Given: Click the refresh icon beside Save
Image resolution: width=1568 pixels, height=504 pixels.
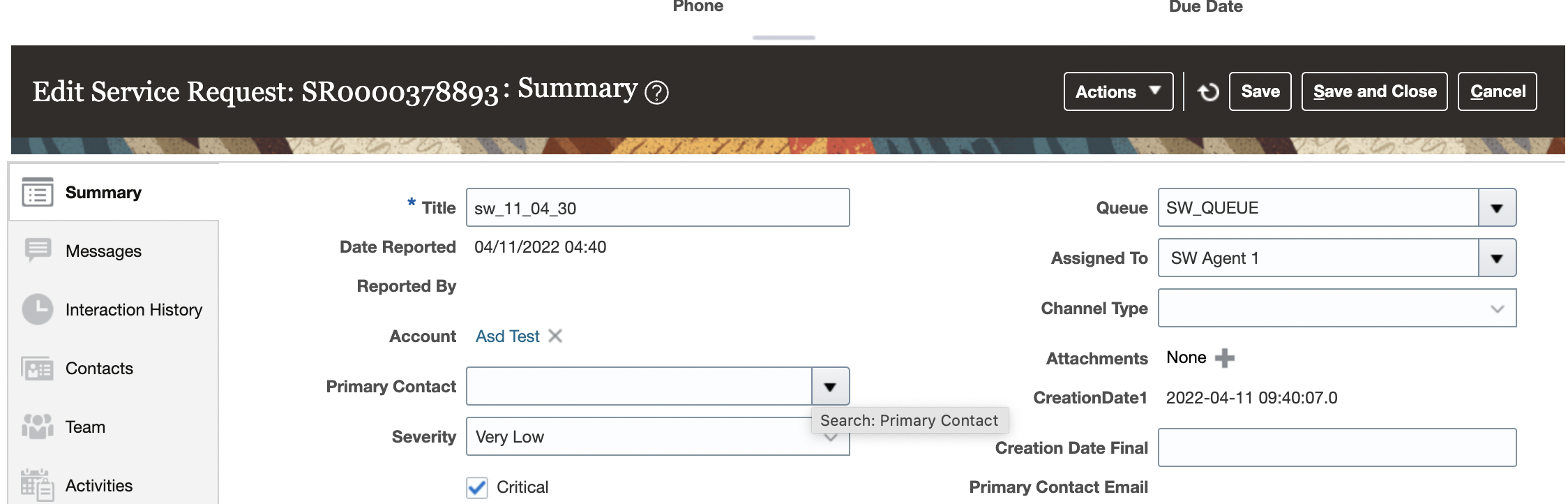Looking at the screenshot, I should [x=1208, y=91].
